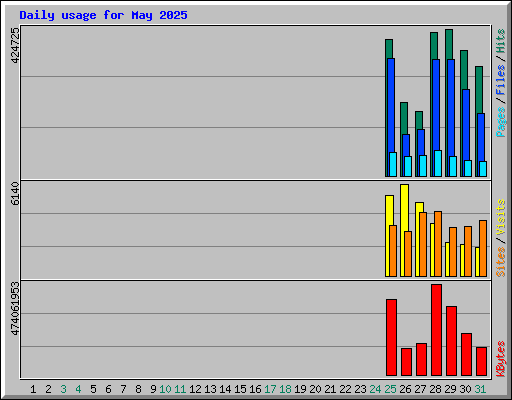Click the red KBytes bar for day 28
The height and width of the screenshot is (400, 512).
click(436, 330)
